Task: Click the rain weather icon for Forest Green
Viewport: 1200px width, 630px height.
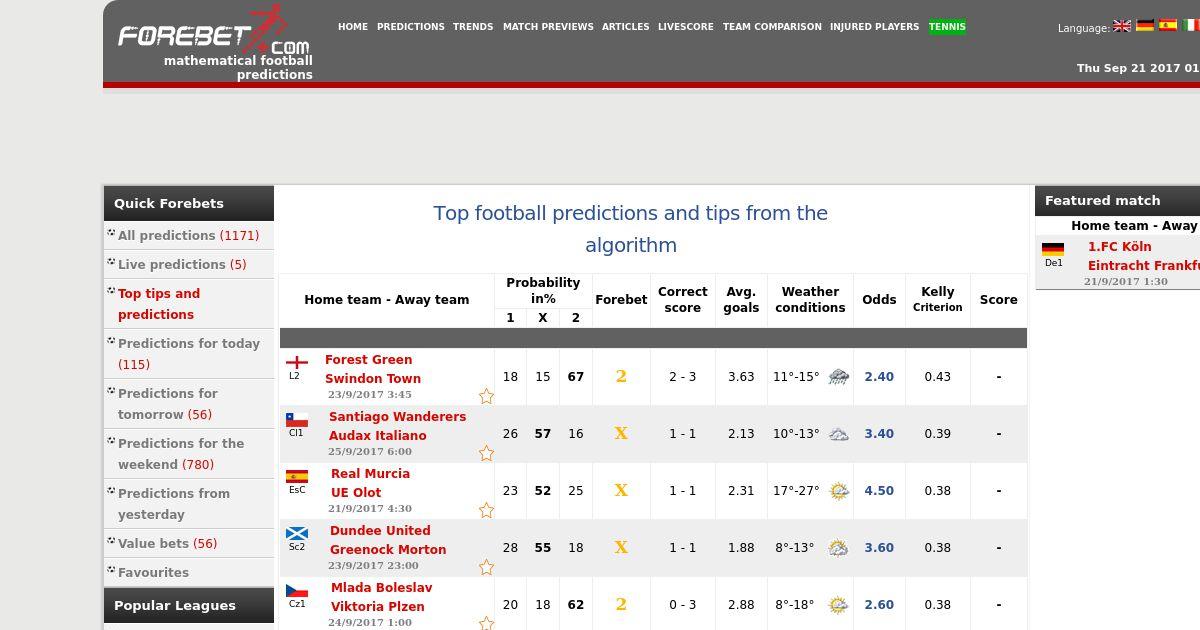Action: 838,377
